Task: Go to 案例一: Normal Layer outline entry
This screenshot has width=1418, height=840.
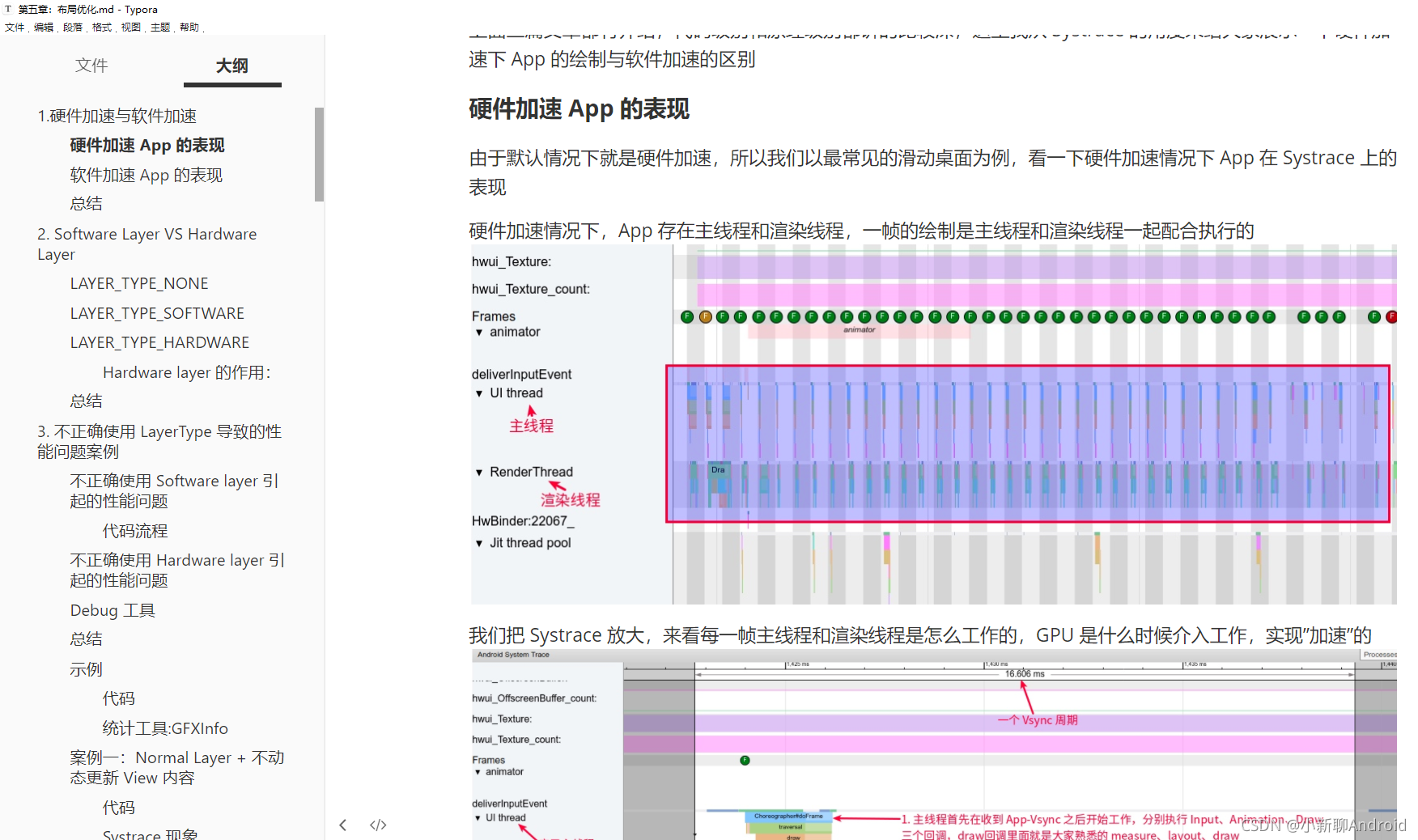Action: point(177,767)
